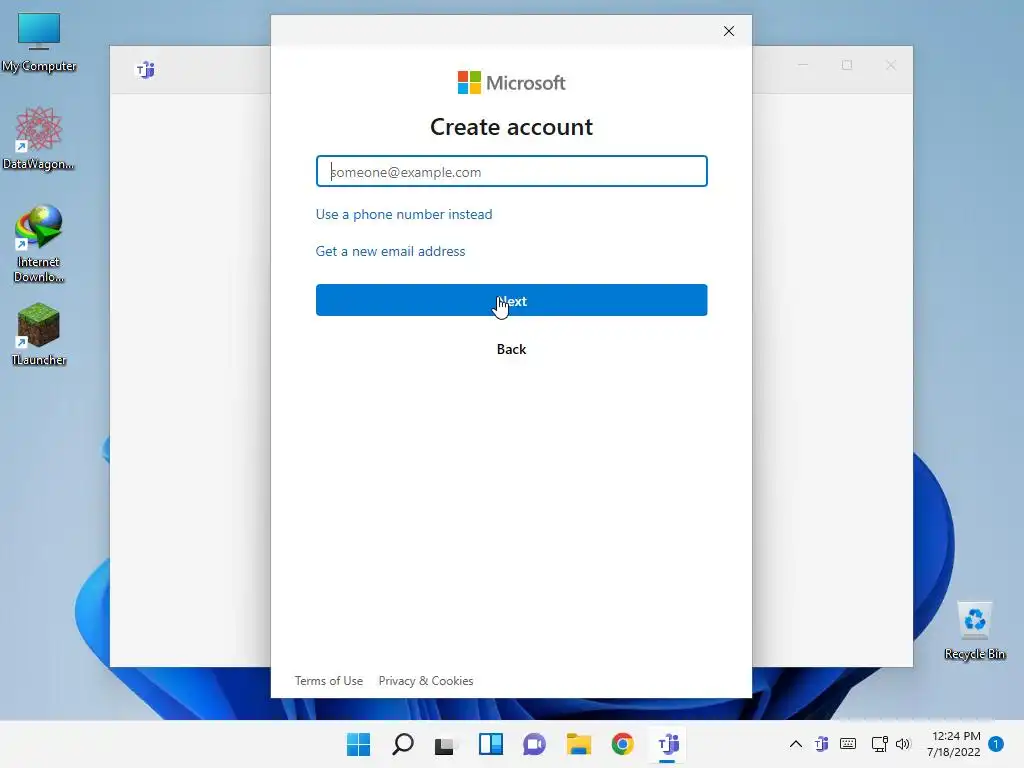Select Internet Download Manager desktop shortcut
Screen dimensions: 1024x768
[x=39, y=244]
